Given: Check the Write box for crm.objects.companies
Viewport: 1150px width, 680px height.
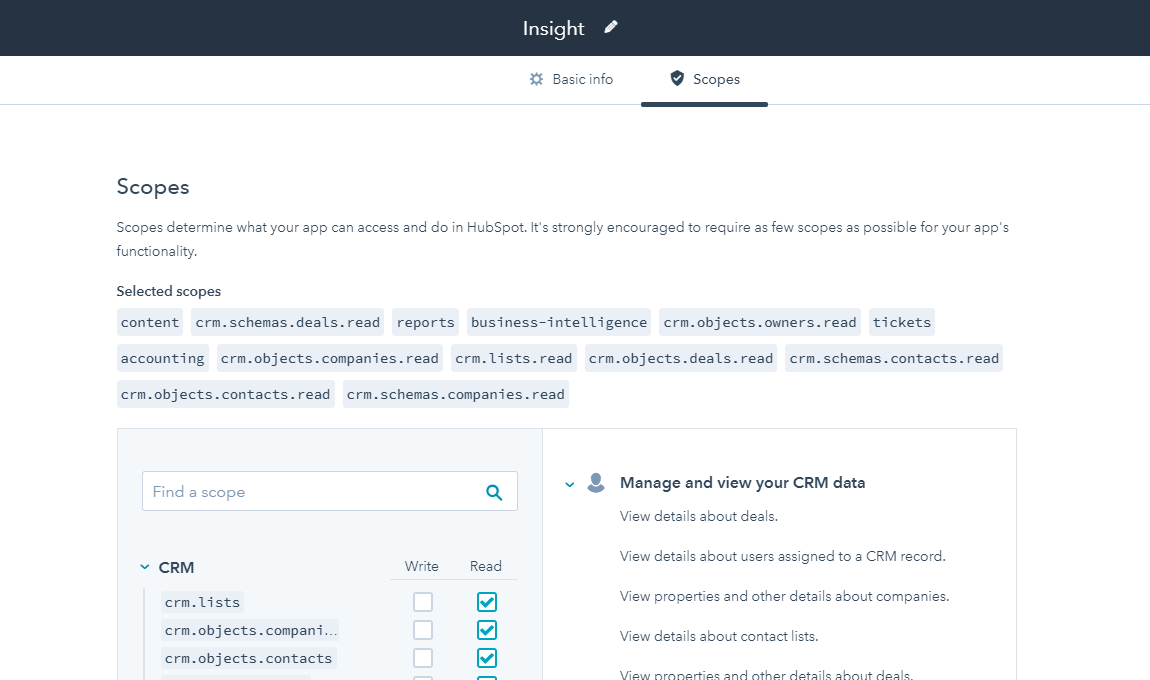Looking at the screenshot, I should pos(422,630).
